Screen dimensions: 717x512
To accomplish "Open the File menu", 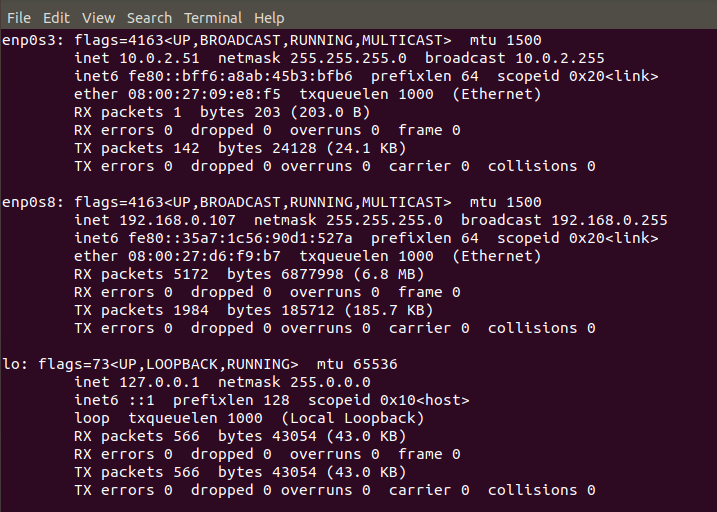I will 19,18.
